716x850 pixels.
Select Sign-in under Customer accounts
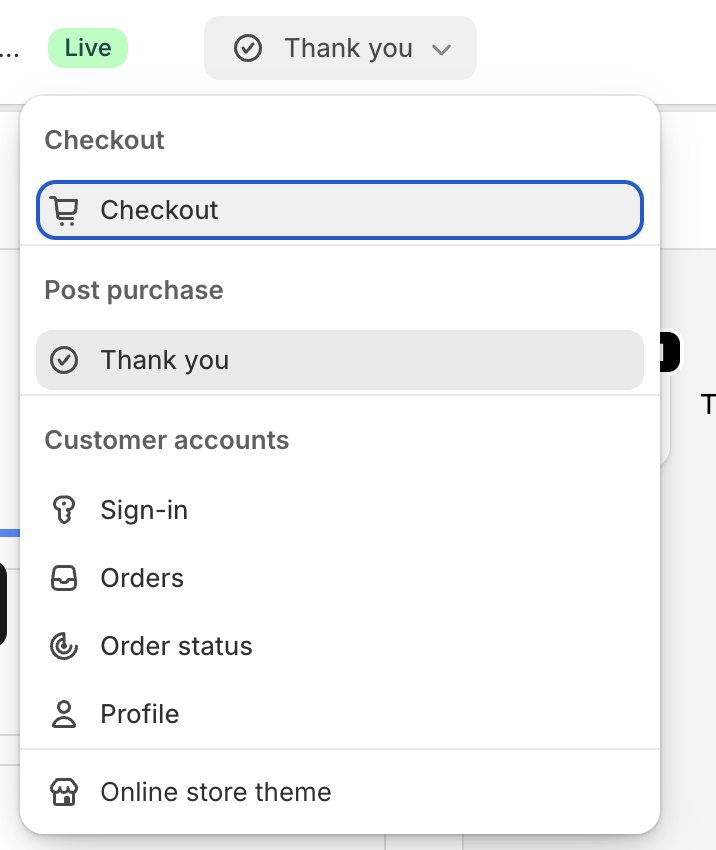(x=340, y=510)
